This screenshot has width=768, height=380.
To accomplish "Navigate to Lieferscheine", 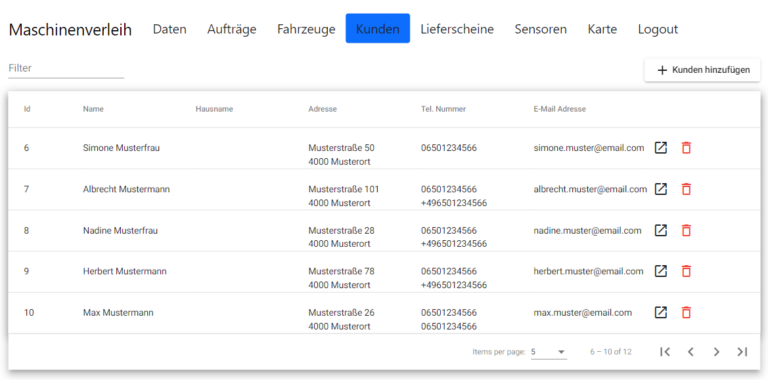I will (x=457, y=29).
